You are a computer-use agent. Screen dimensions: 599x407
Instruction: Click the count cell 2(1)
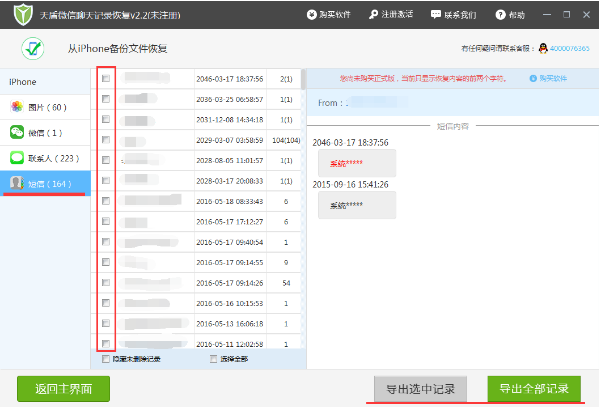286,79
